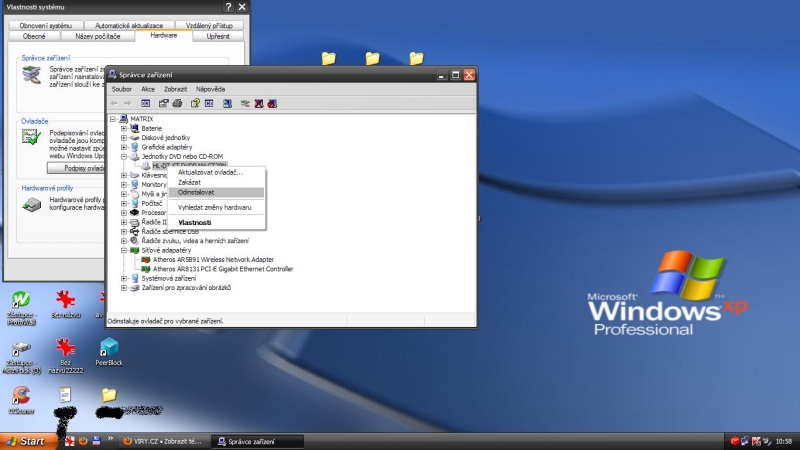Collapse the MATRIX root tree node

113,119
